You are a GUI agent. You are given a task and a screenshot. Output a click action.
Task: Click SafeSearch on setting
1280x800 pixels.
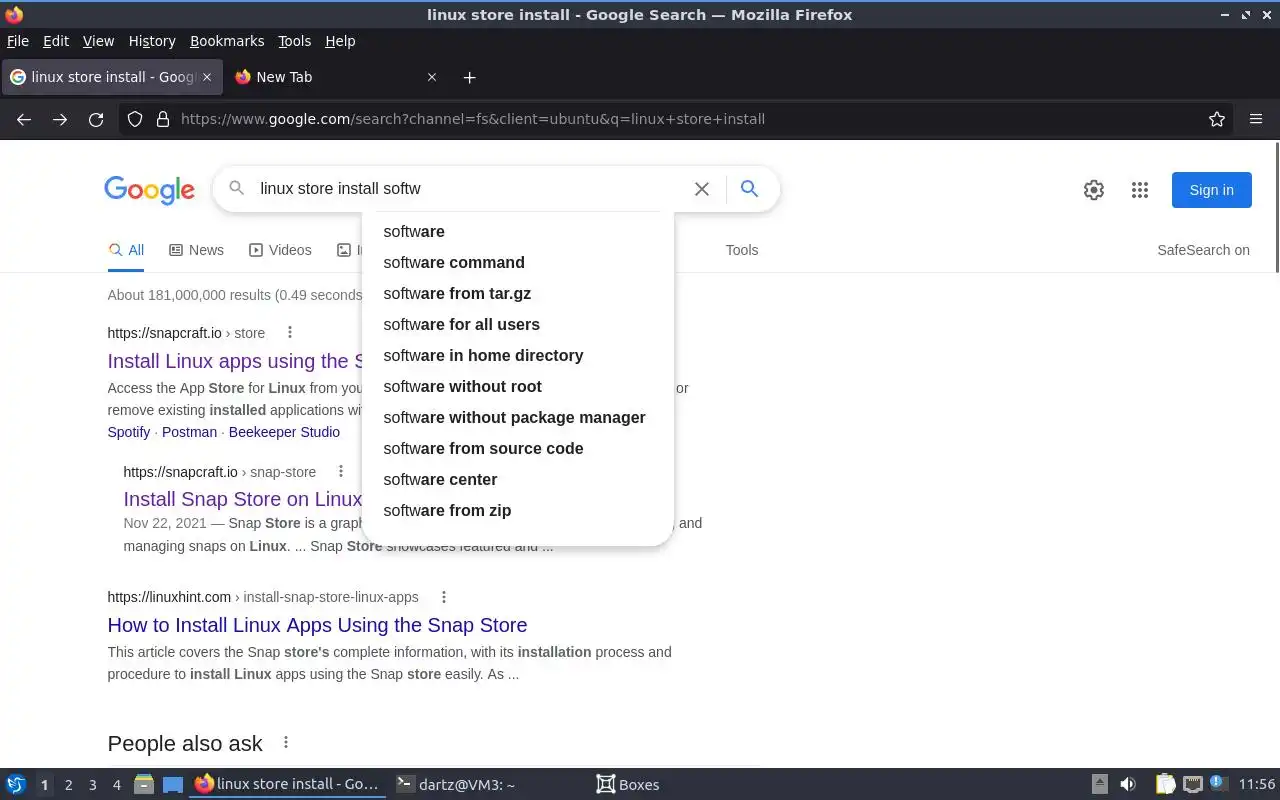[x=1204, y=250]
